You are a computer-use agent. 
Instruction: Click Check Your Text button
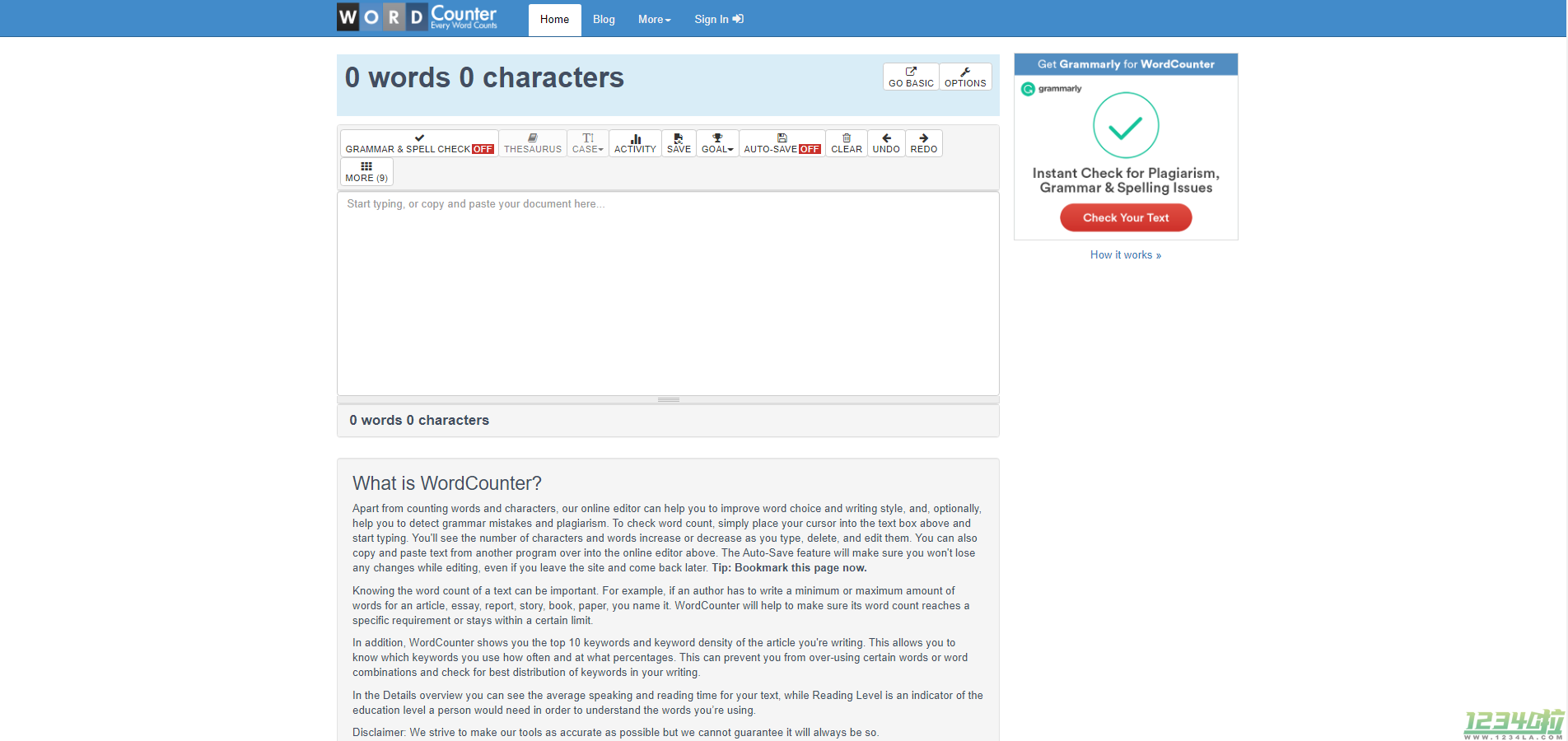pyautogui.click(x=1126, y=217)
